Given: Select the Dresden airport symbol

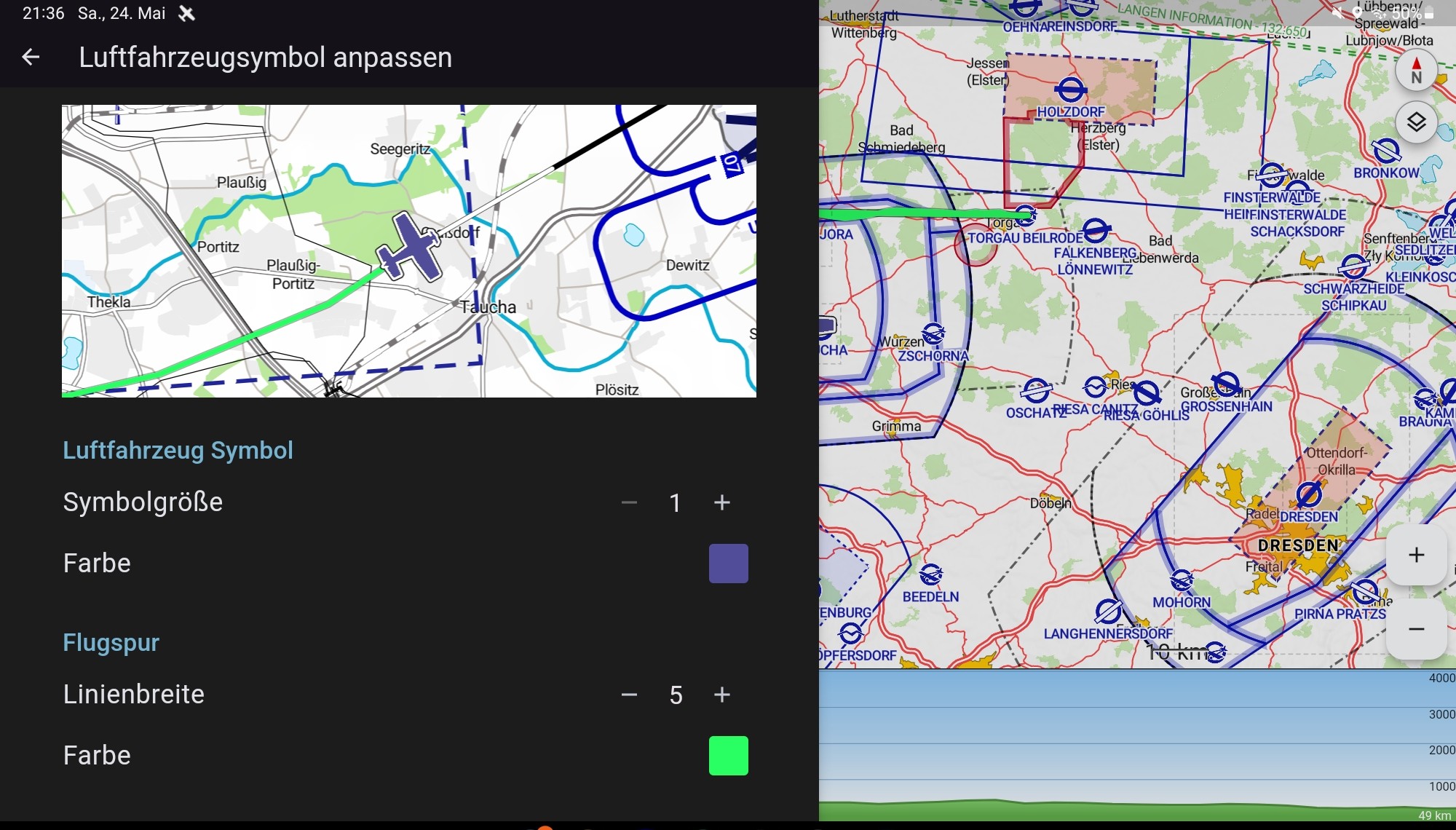Looking at the screenshot, I should [x=1308, y=495].
